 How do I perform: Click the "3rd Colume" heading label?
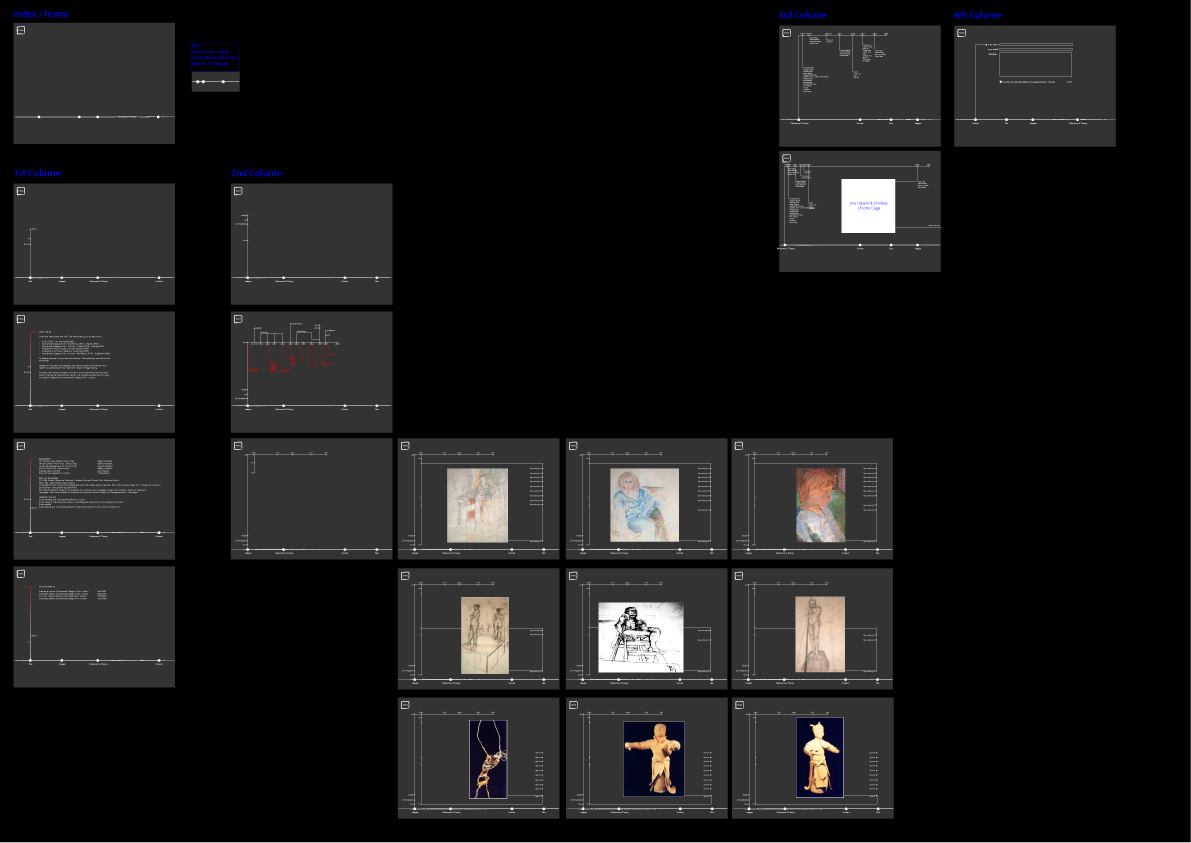click(x=802, y=15)
